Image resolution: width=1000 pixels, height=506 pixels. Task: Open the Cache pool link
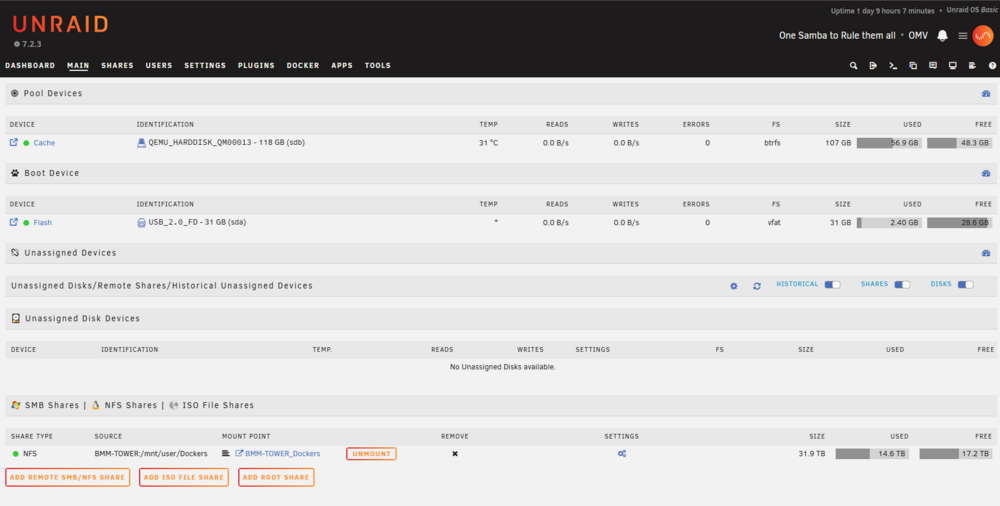point(44,143)
